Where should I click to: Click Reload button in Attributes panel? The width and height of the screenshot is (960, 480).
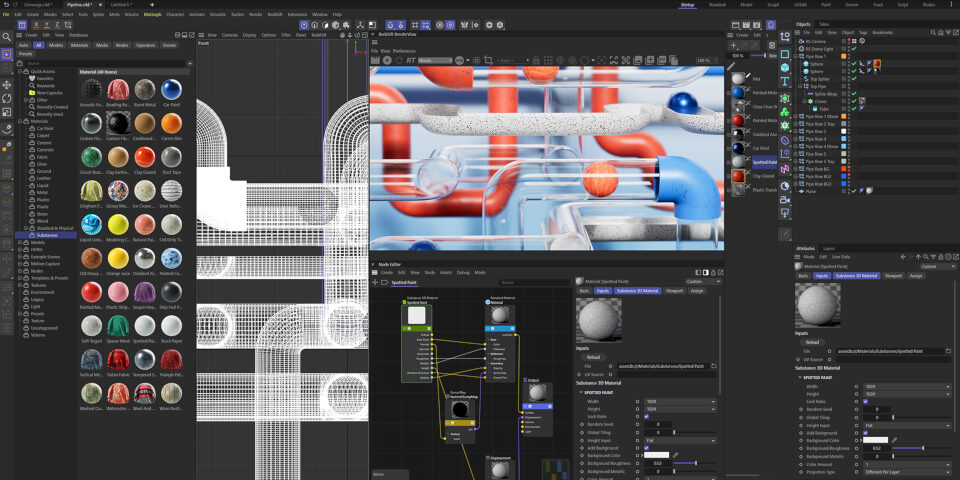coord(811,341)
